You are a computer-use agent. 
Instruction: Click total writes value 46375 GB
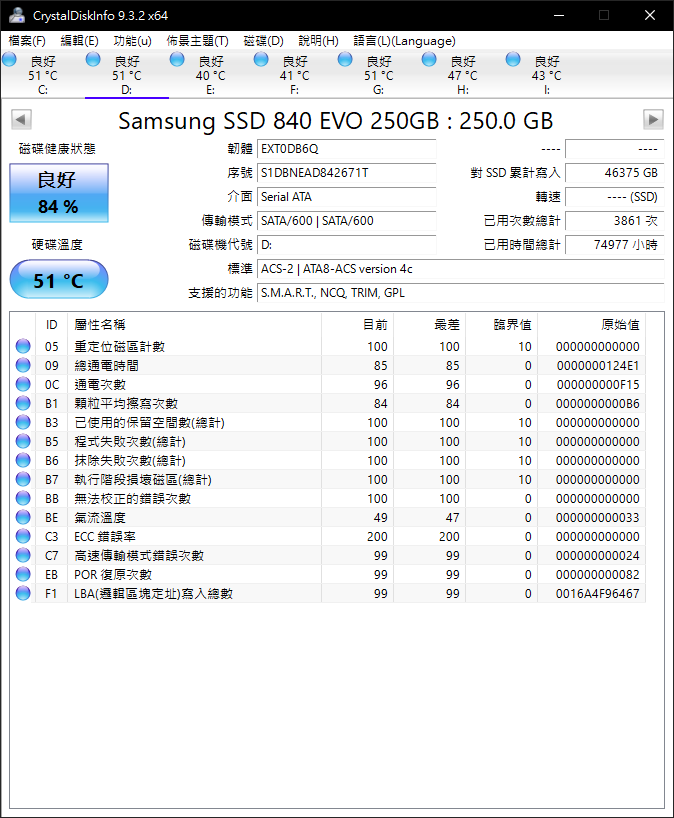click(615, 173)
